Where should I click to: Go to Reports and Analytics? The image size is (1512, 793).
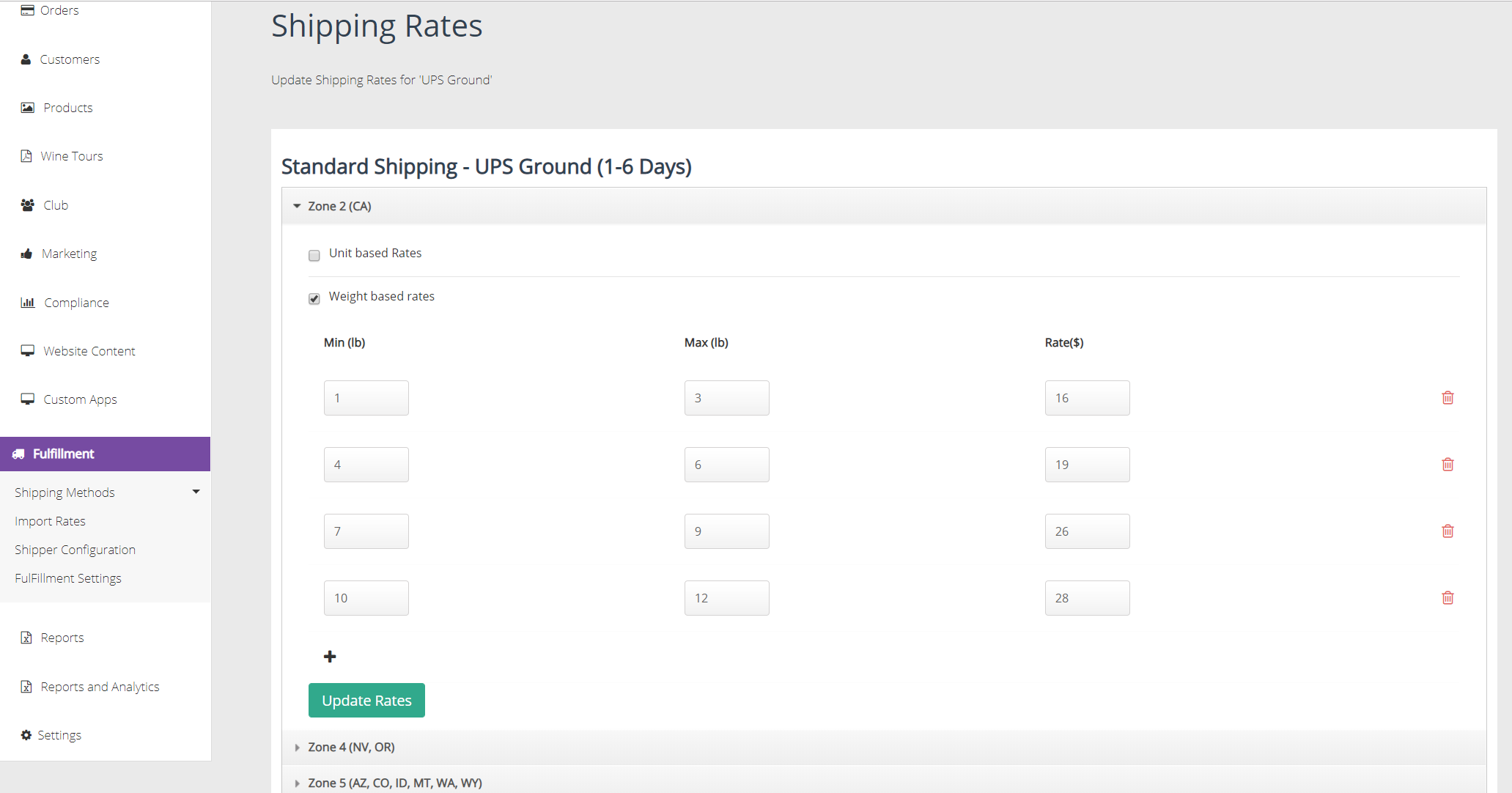tap(100, 687)
